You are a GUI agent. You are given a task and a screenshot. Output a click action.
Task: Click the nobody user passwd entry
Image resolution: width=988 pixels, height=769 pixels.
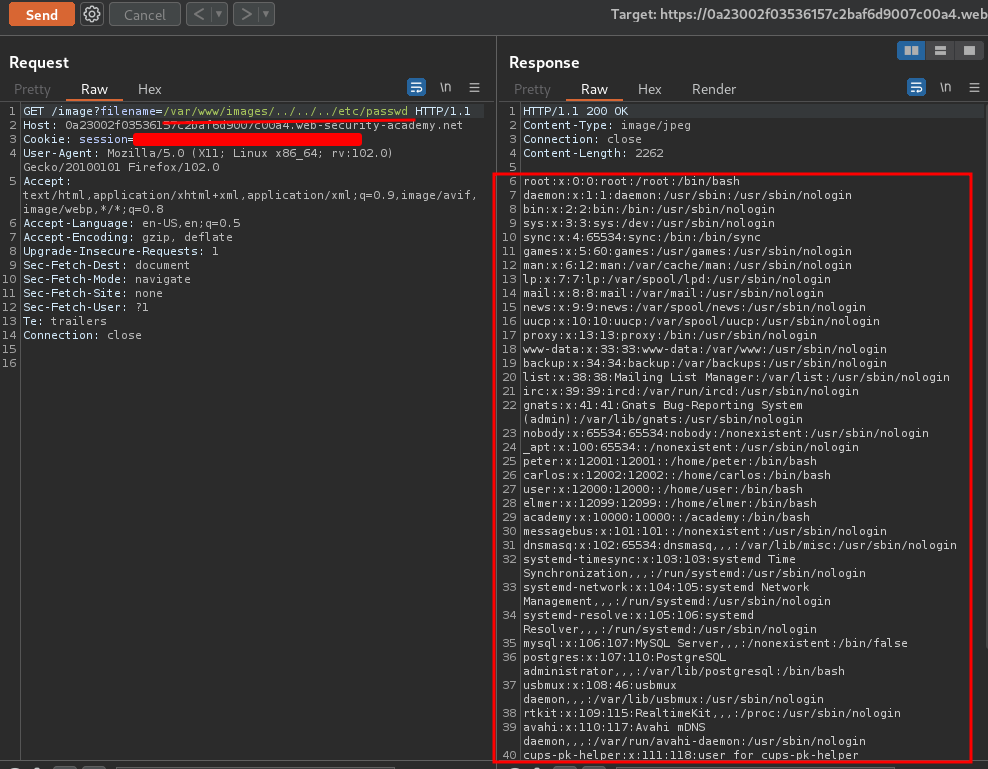pos(726,433)
